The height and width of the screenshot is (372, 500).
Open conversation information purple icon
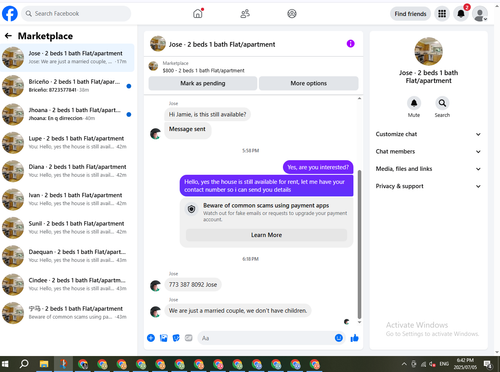point(350,44)
